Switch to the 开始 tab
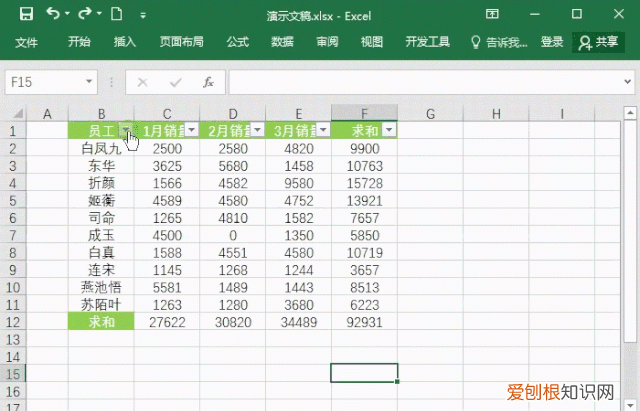Screen dimensions: 640x411 (x=79, y=42)
